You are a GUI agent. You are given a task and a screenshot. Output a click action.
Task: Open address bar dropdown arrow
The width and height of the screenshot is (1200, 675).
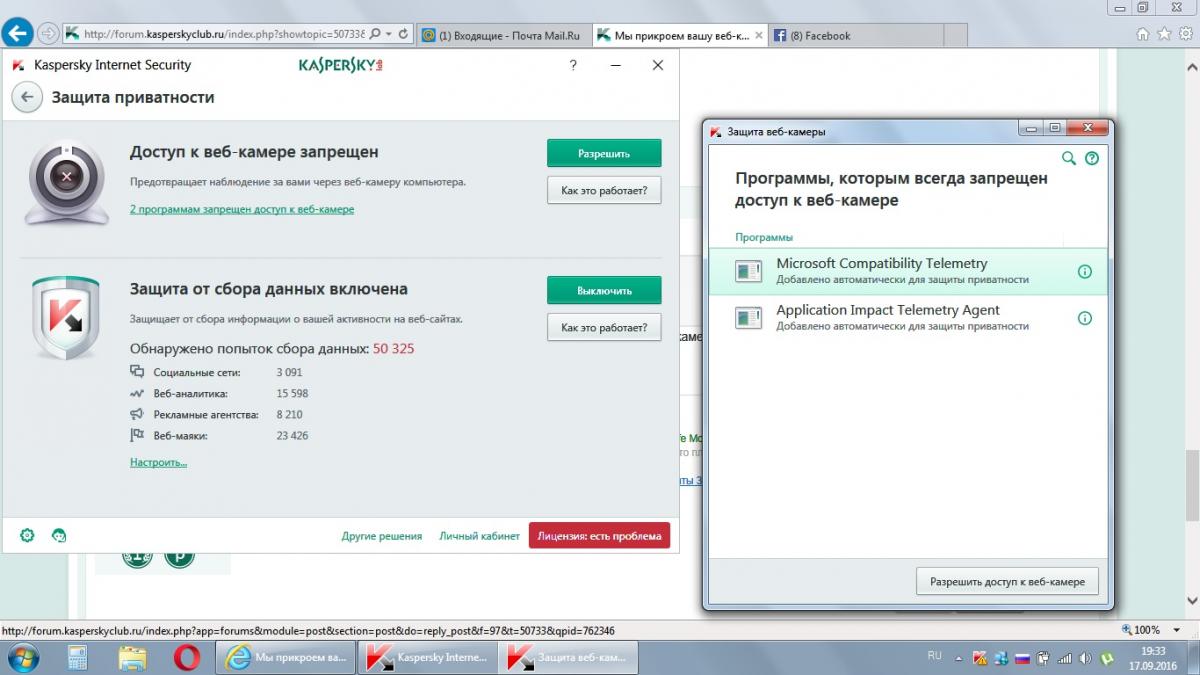click(388, 34)
